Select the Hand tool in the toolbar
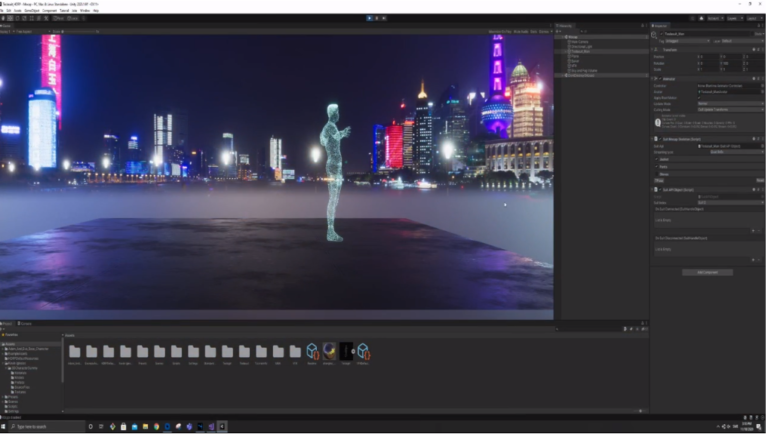This screenshot has height=434, width=768. click(x=4, y=18)
